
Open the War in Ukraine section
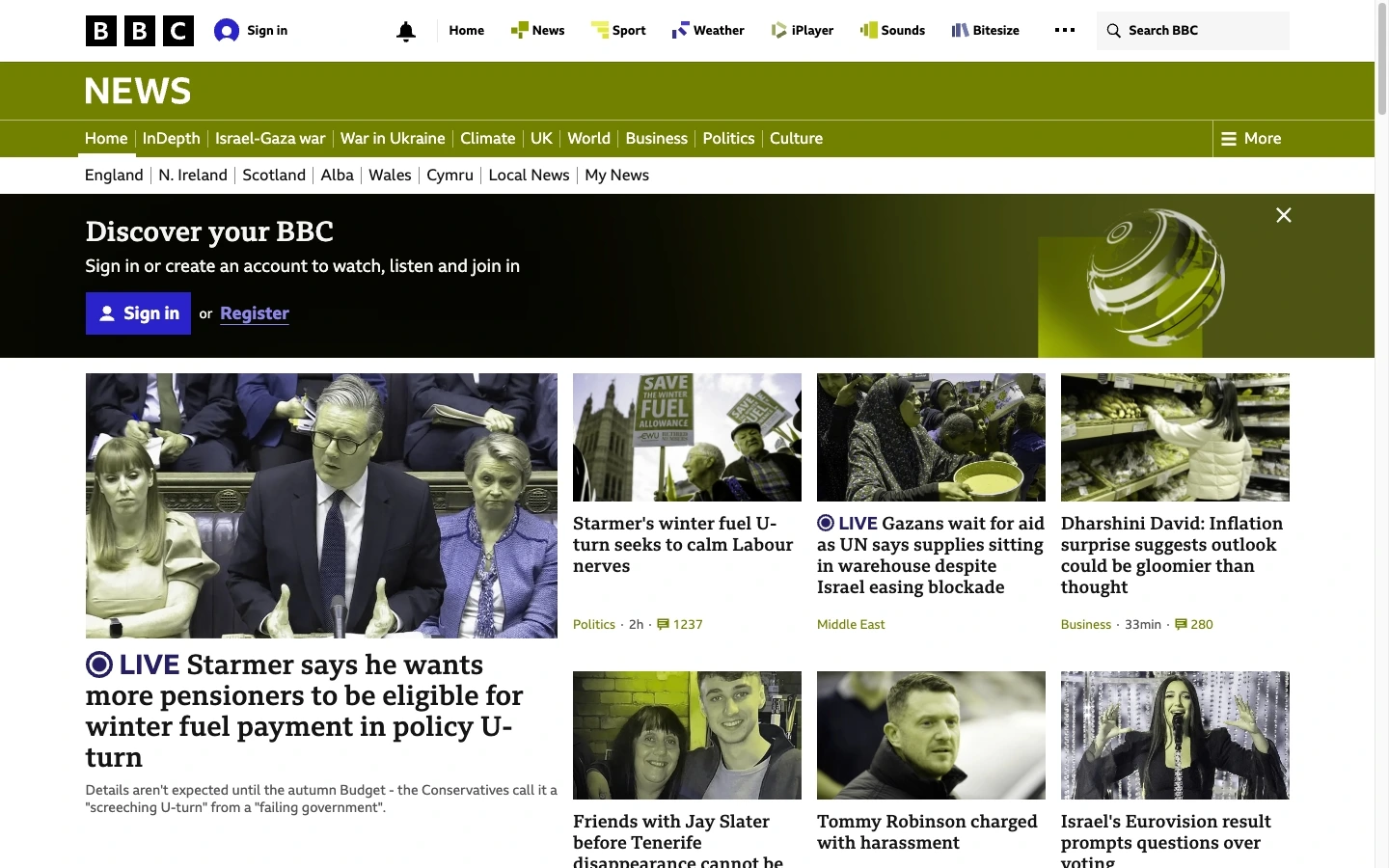click(393, 139)
